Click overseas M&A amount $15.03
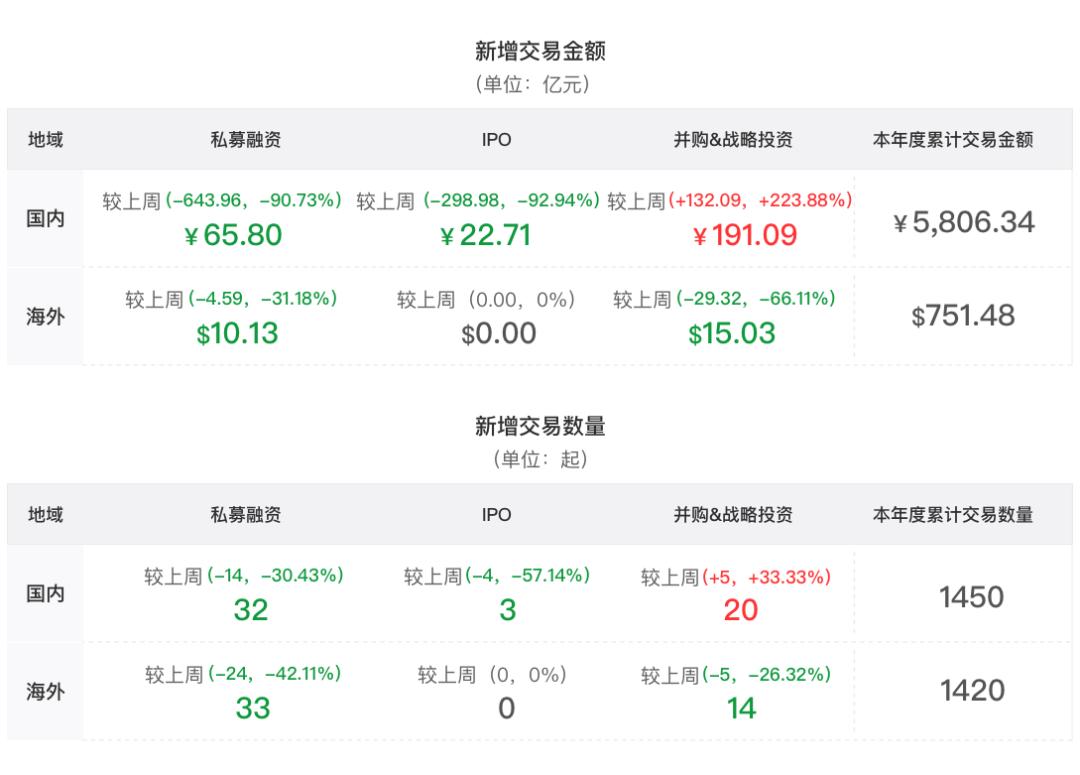The width and height of the screenshot is (1080, 775). coord(731,333)
